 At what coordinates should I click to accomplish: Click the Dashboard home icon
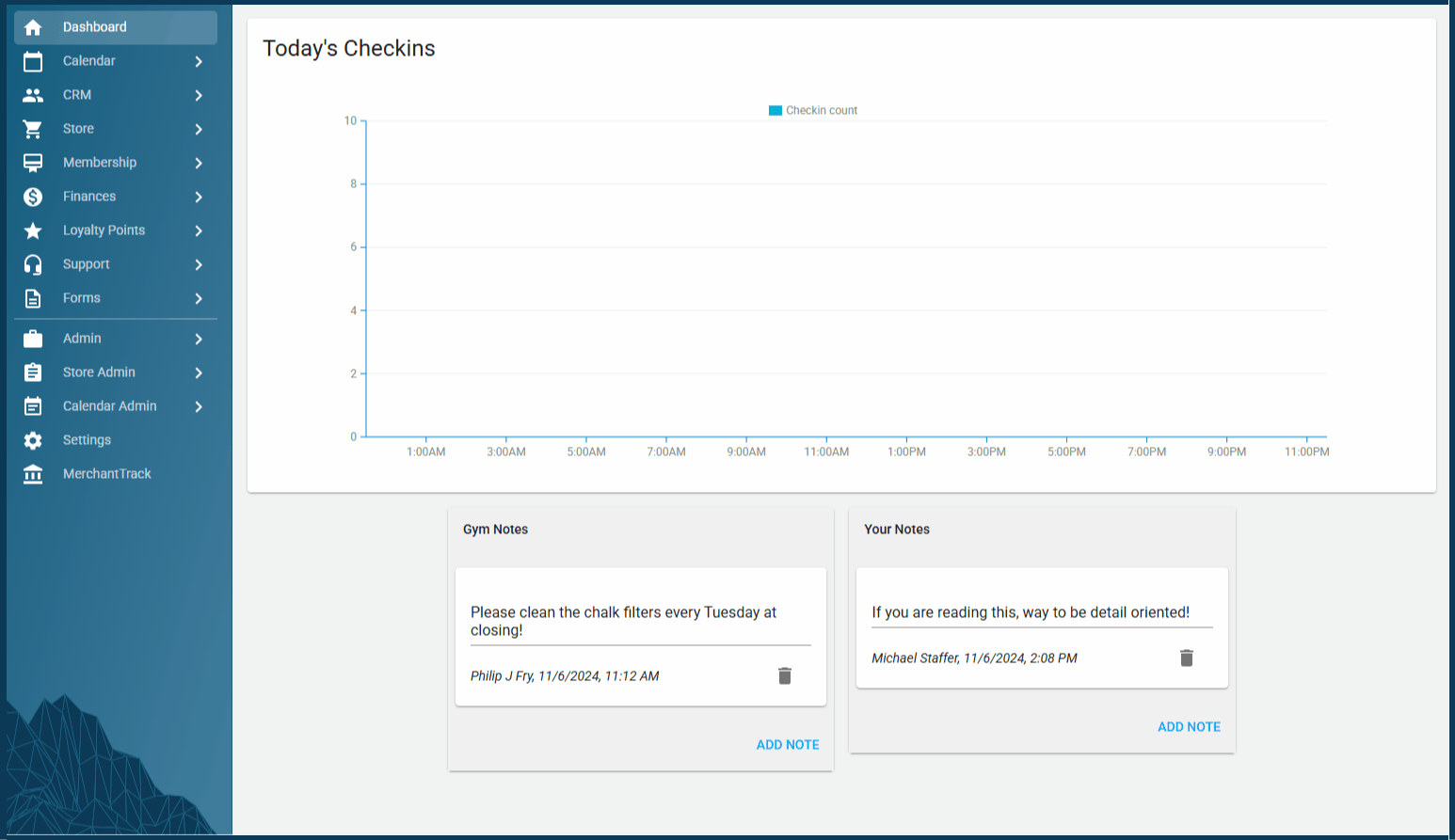(x=33, y=27)
